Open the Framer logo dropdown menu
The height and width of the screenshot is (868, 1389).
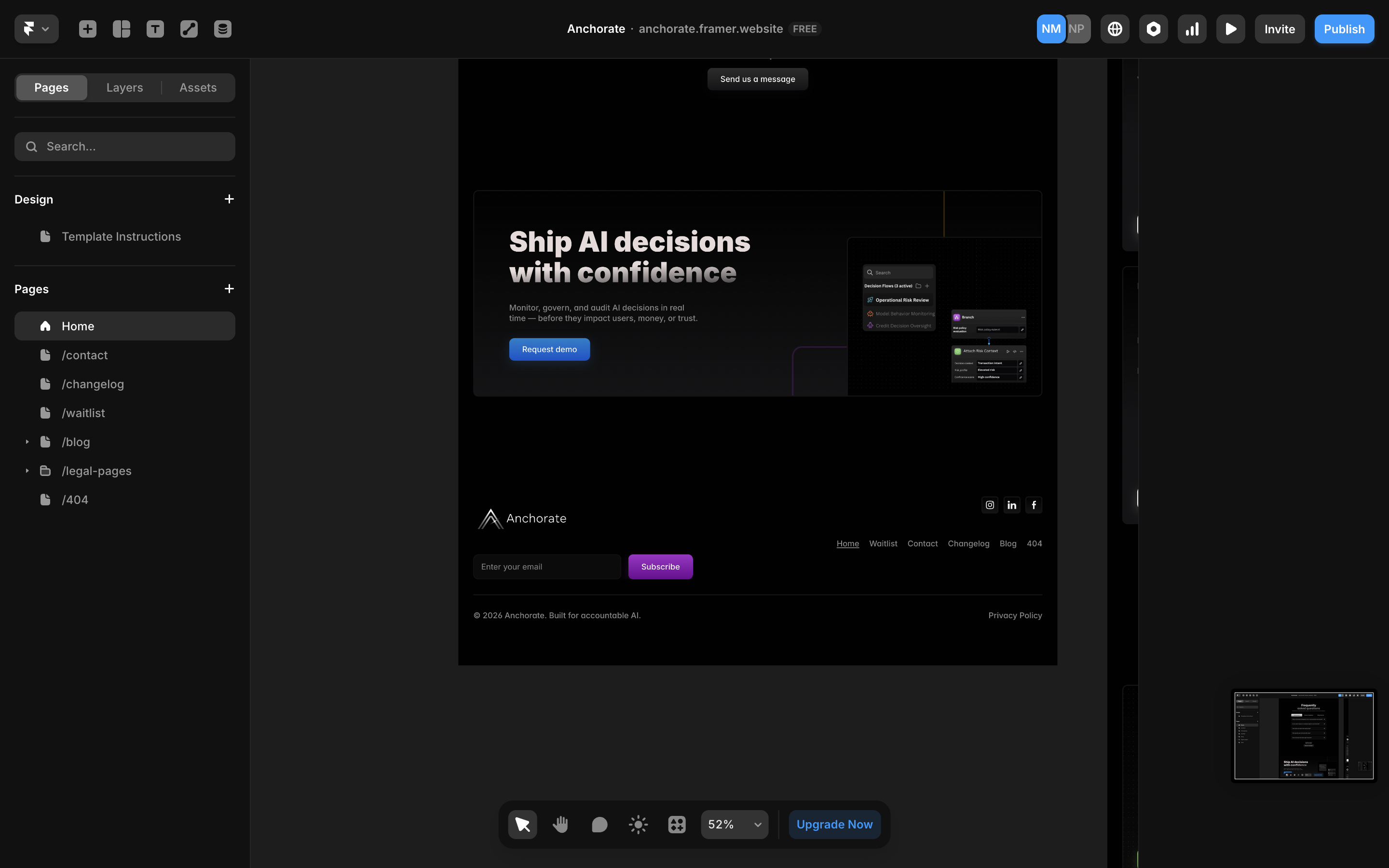(36, 28)
